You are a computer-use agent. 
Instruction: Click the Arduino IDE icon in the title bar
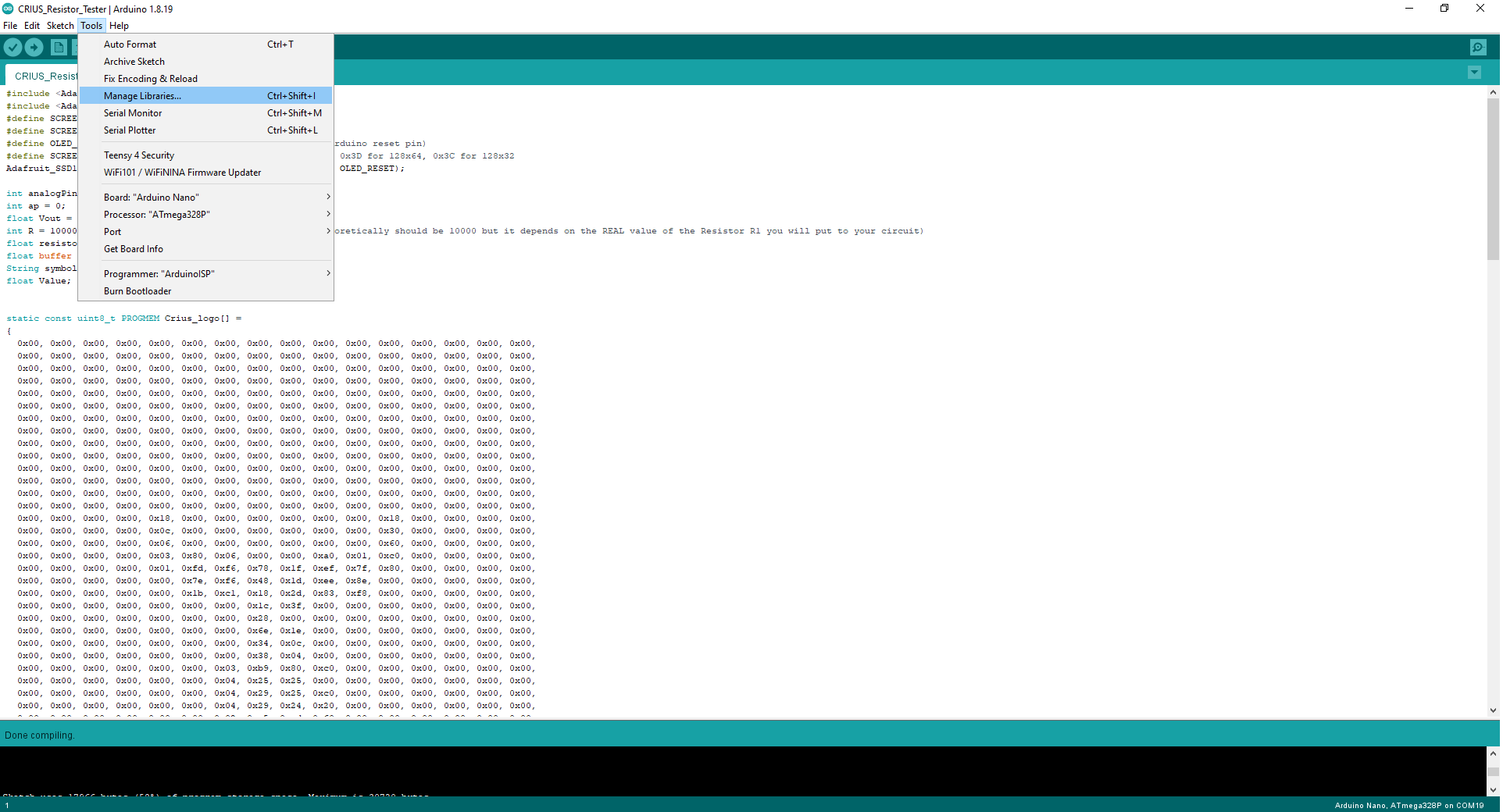[8, 9]
